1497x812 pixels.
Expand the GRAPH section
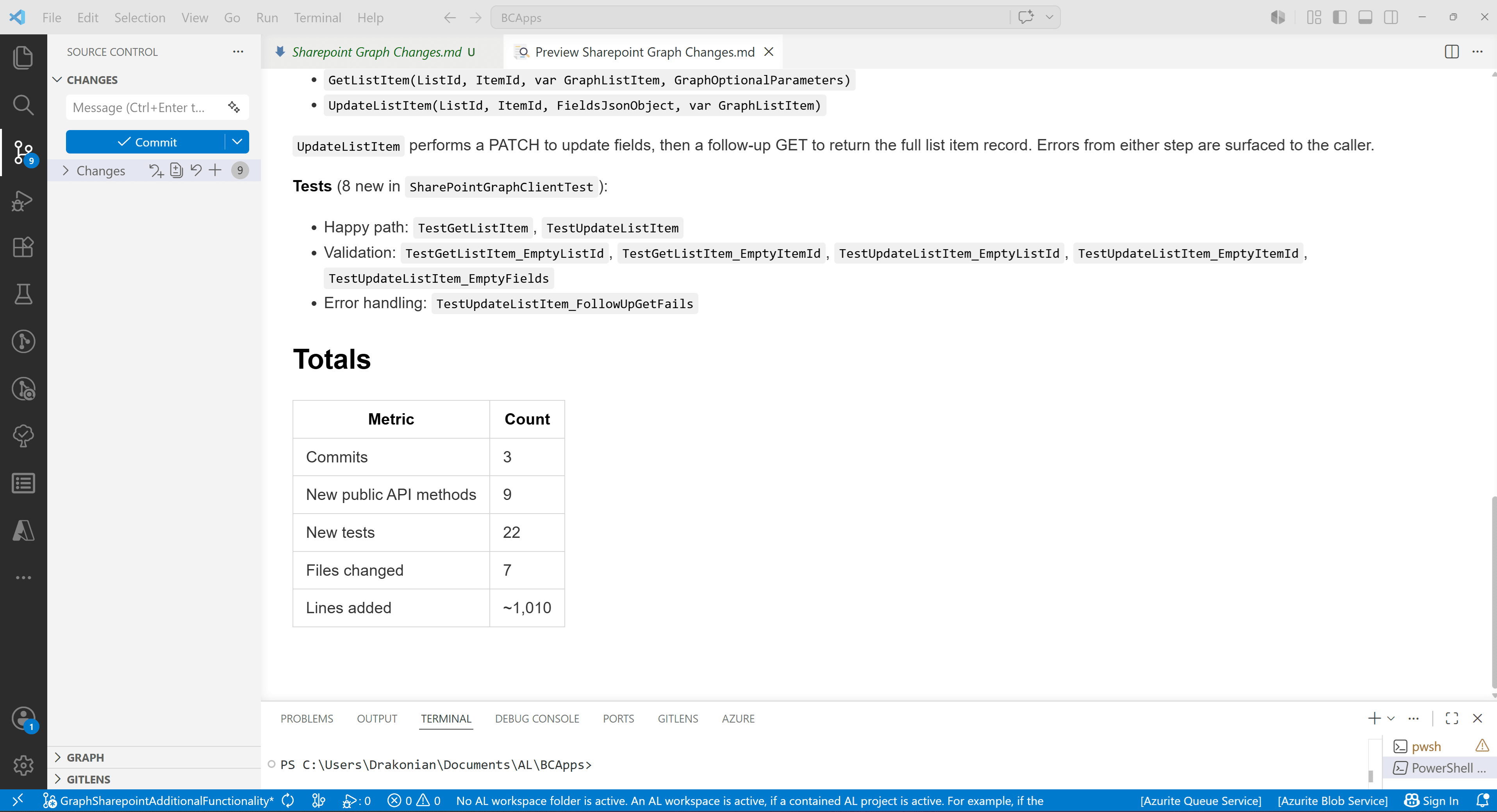click(x=57, y=757)
